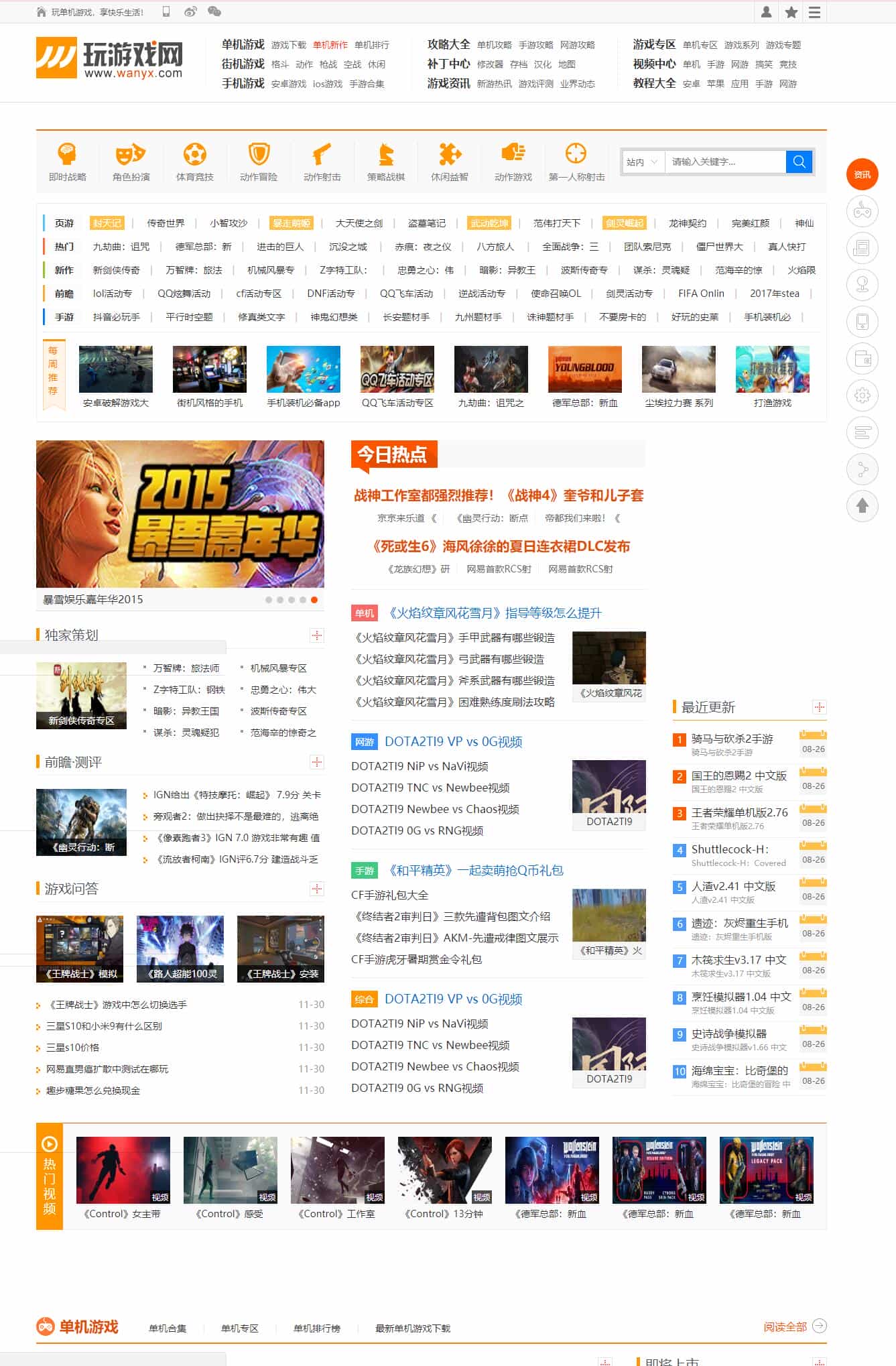Click the text lines icon in right sidebar
The image size is (896, 1366).
click(862, 432)
